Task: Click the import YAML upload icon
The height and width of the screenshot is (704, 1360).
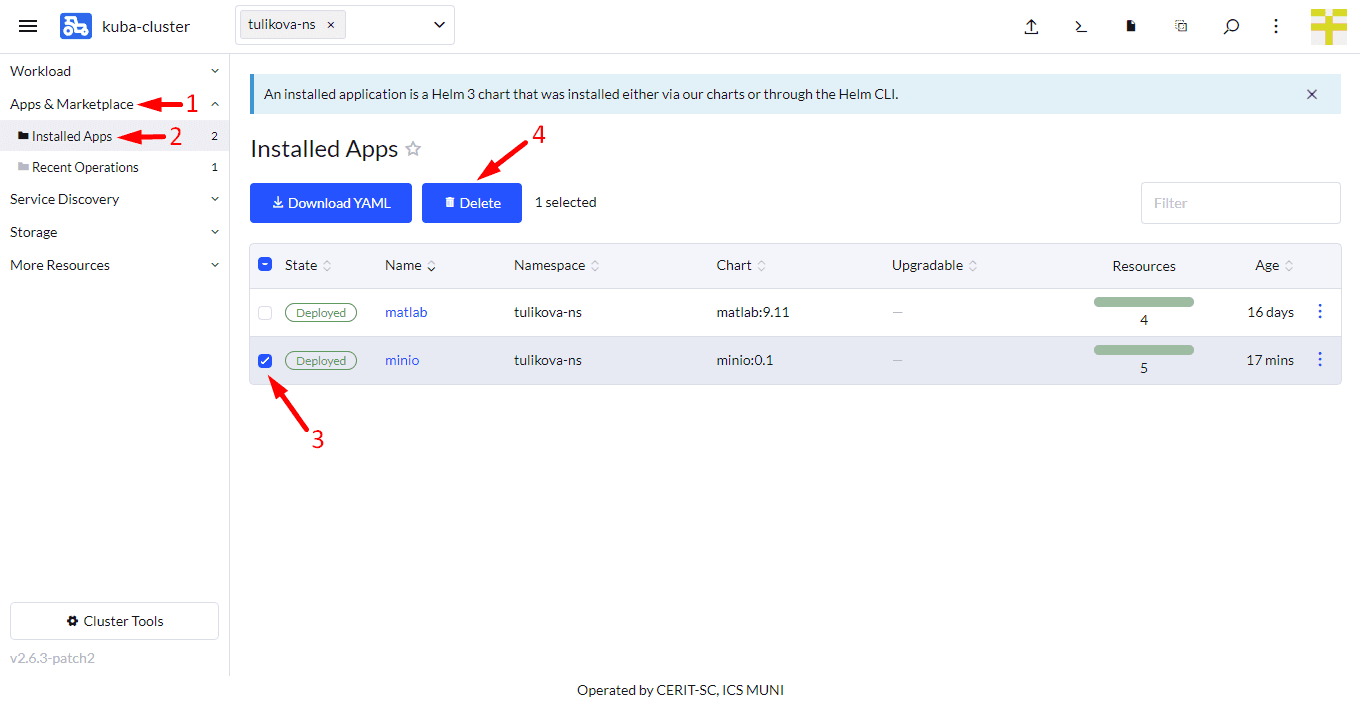Action: click(x=1031, y=27)
